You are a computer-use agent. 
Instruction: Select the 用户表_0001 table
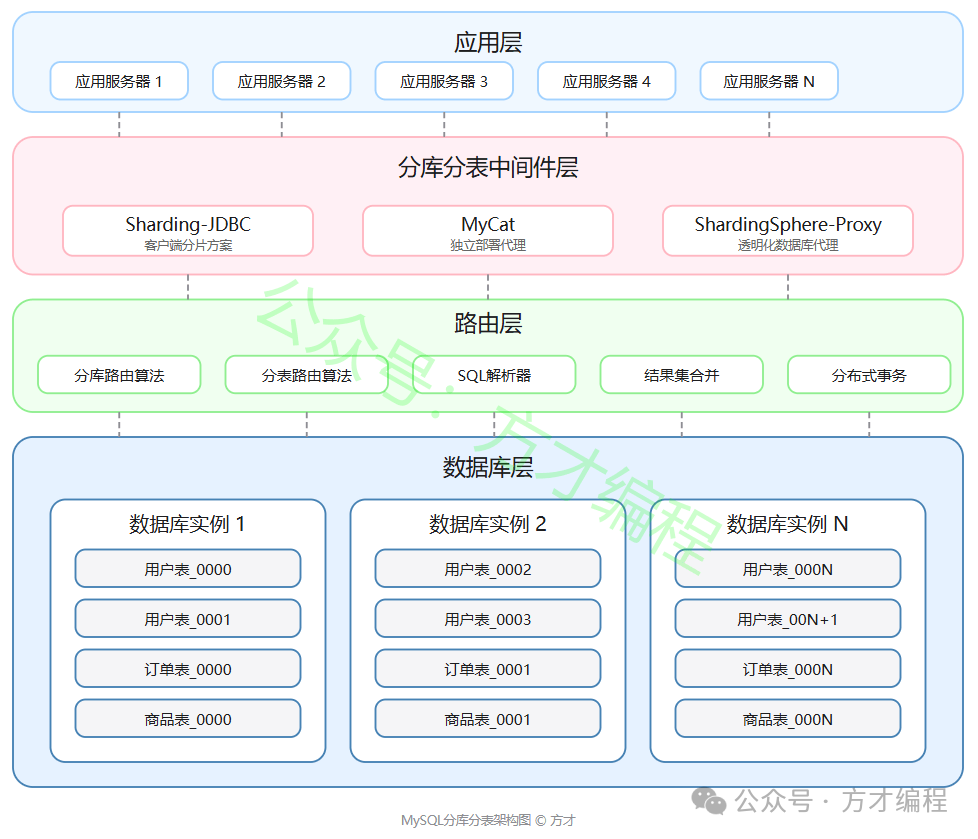(x=188, y=619)
